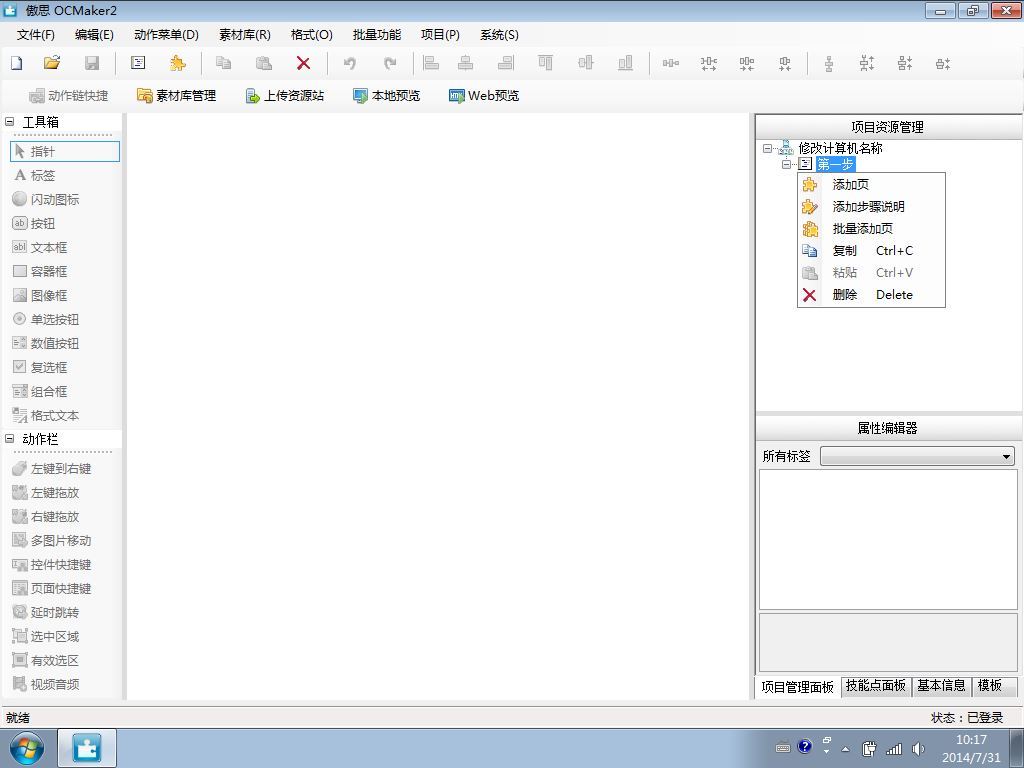Select the 组合框 combo box tool
The image size is (1024, 768).
(65, 391)
